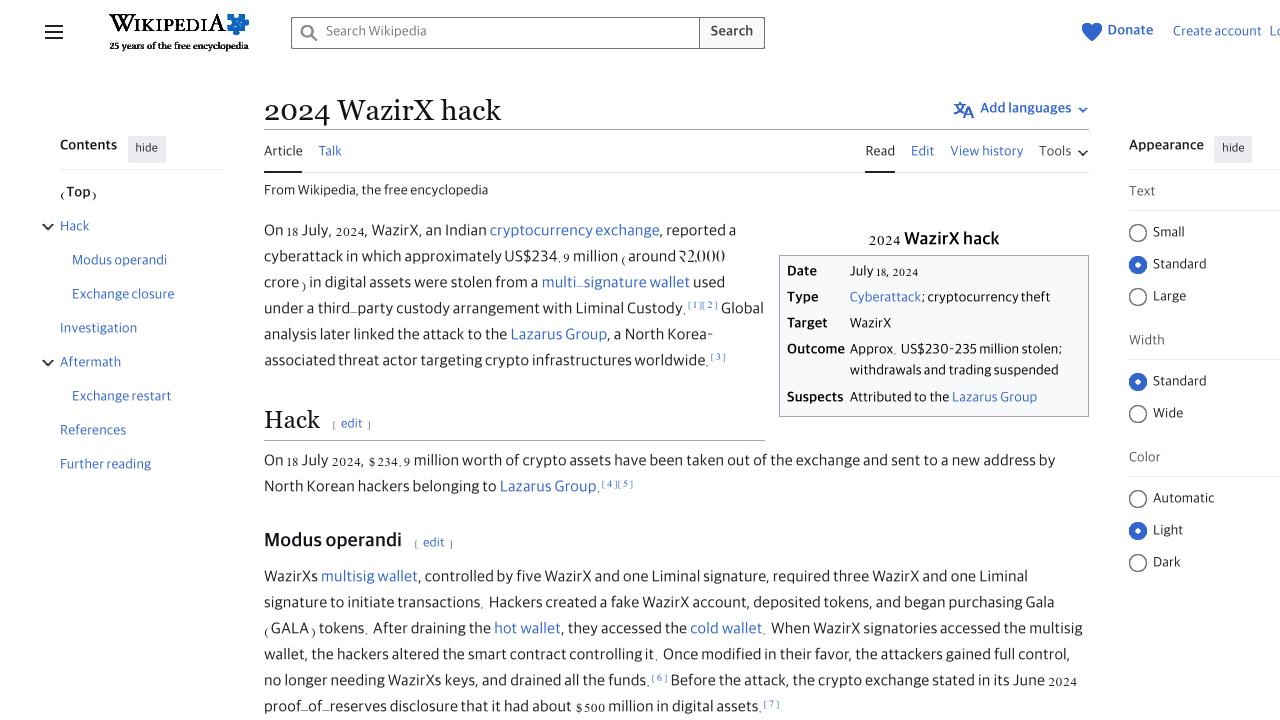Collapse the Hack section in contents
Image resolution: width=1280 pixels, height=720 pixels.
point(48,227)
